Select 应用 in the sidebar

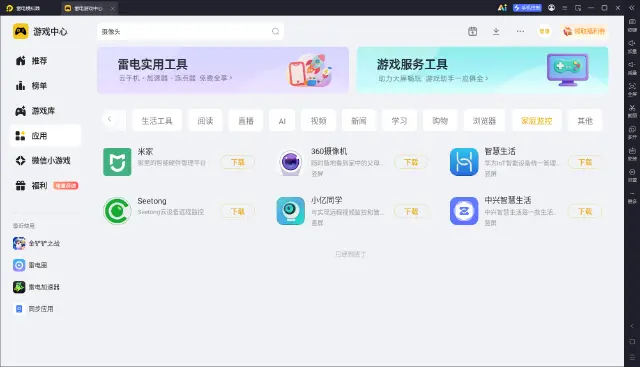(x=45, y=136)
